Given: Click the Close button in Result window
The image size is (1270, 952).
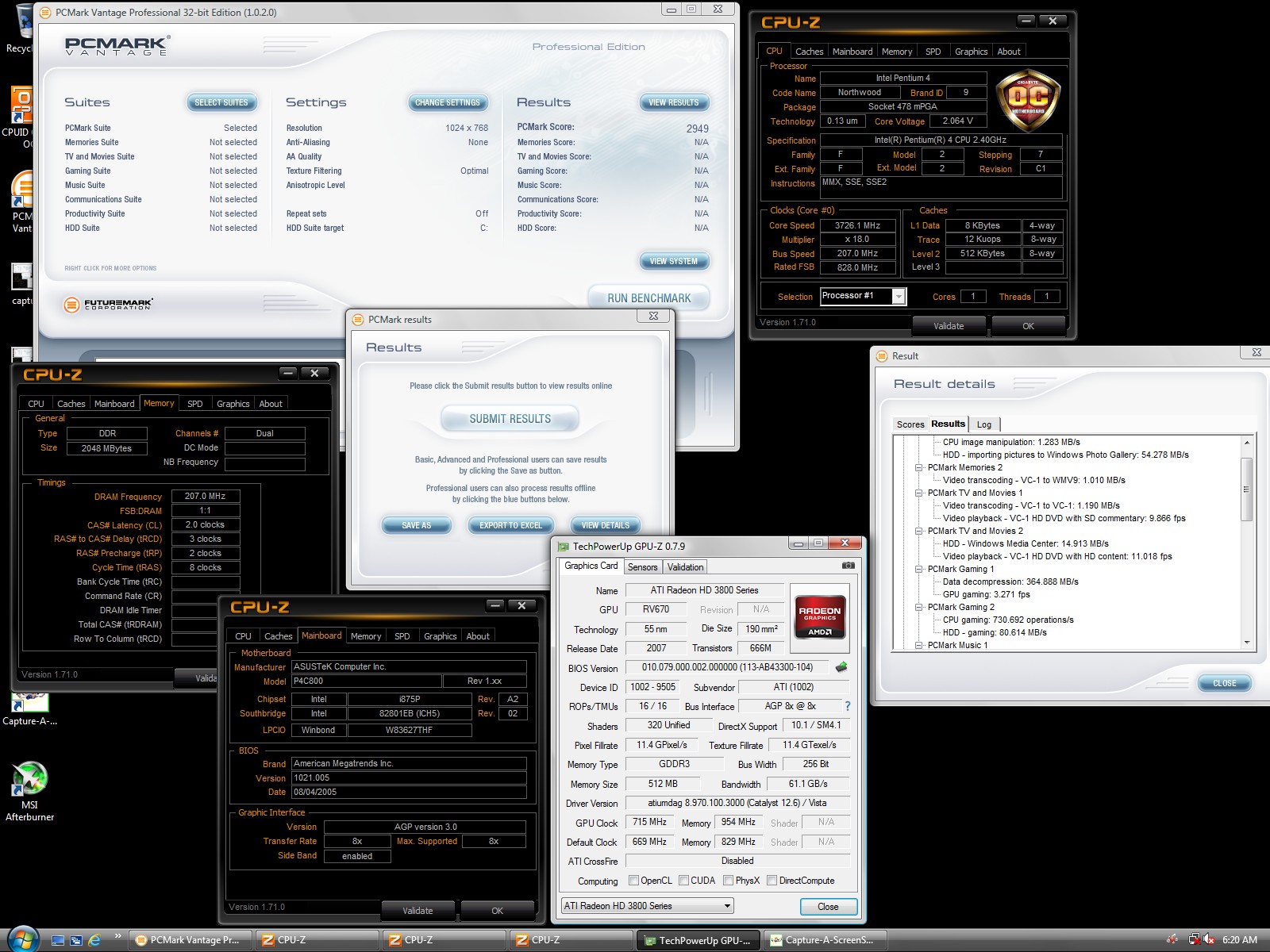Looking at the screenshot, I should tap(1224, 683).
